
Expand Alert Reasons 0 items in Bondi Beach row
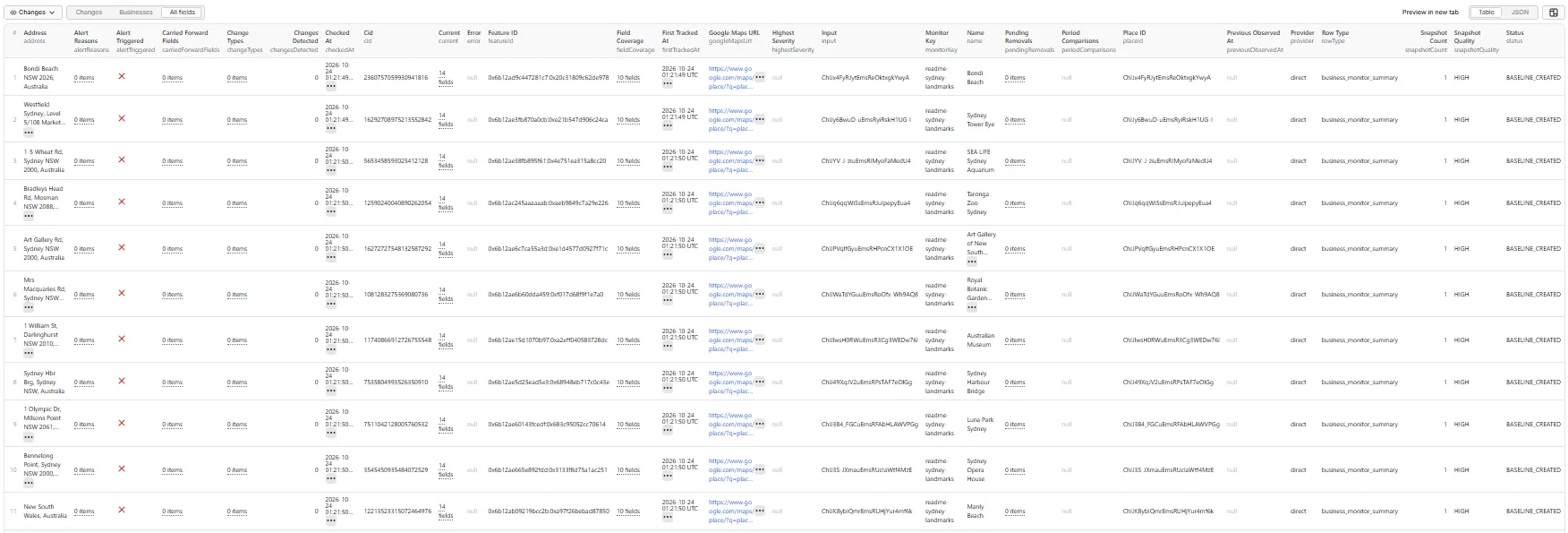84,78
